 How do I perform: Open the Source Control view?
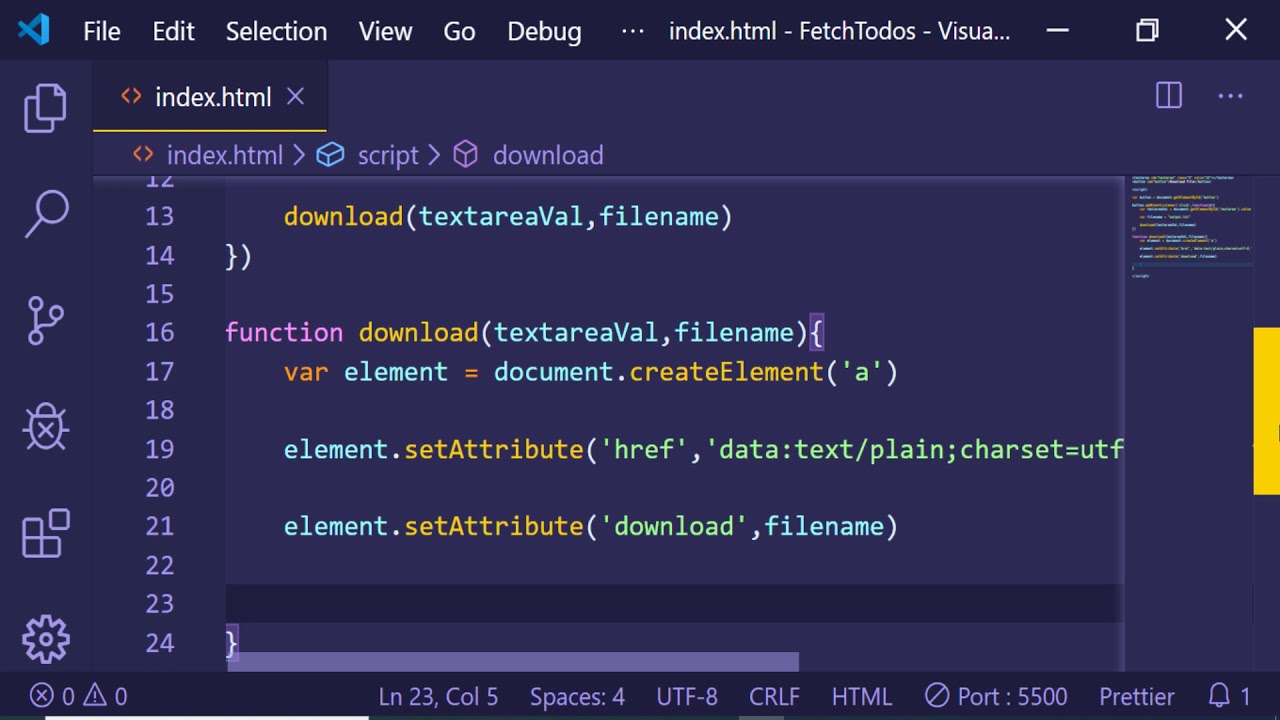click(45, 321)
